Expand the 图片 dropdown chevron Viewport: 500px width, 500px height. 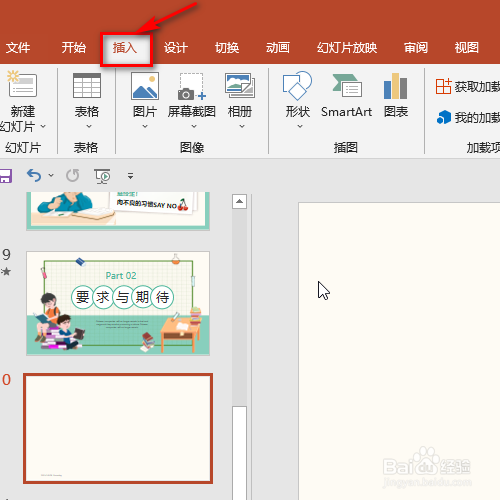145,126
